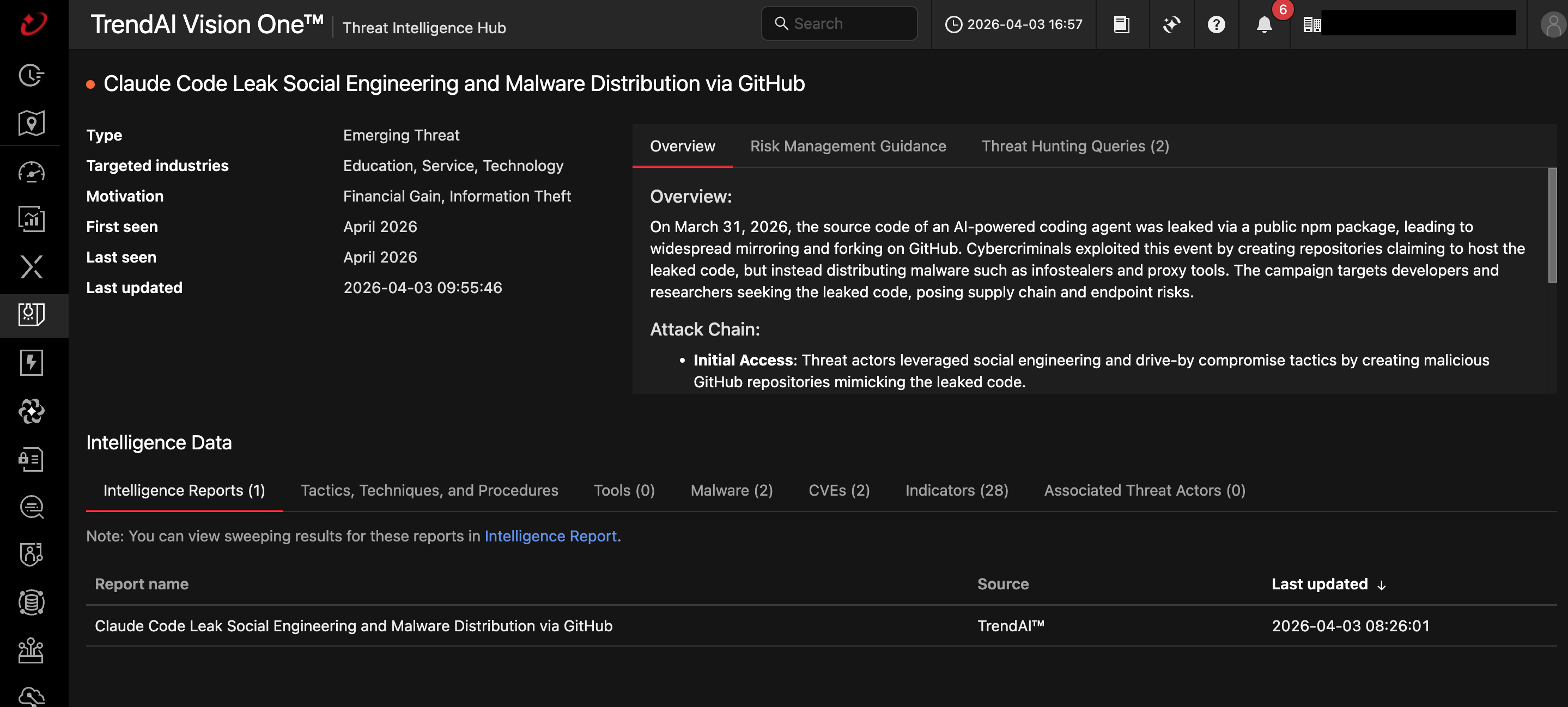Open Claude Code Leak report row
This screenshot has width=1568, height=707.
point(353,625)
